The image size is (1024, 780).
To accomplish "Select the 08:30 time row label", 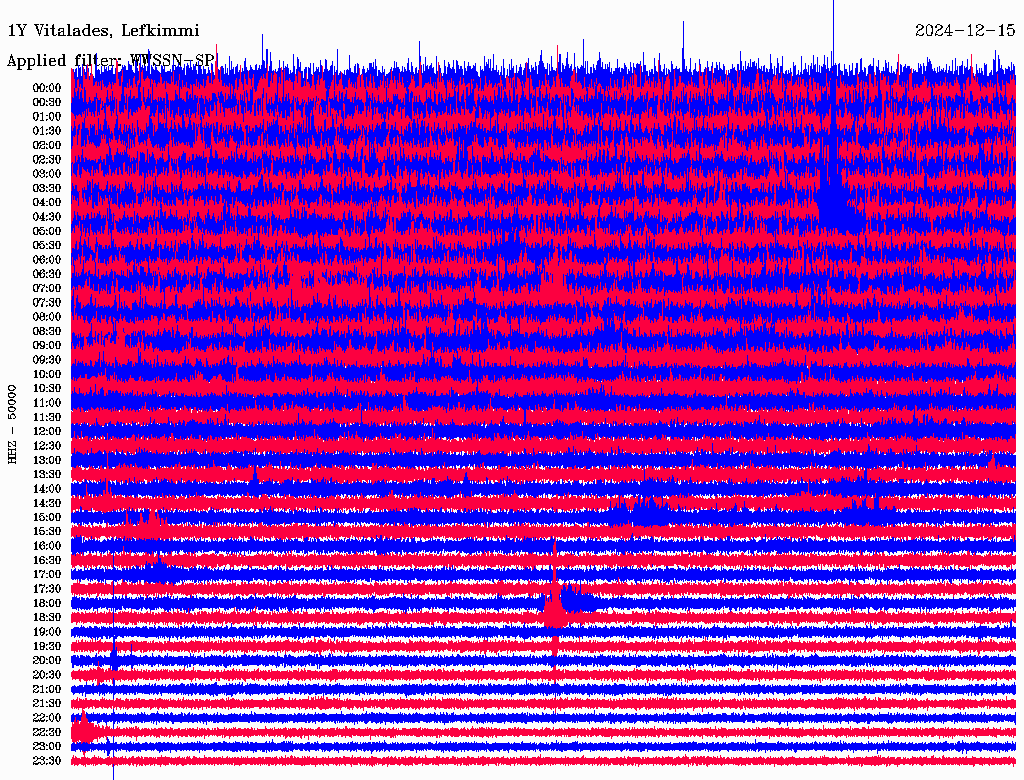I will tap(47, 332).
